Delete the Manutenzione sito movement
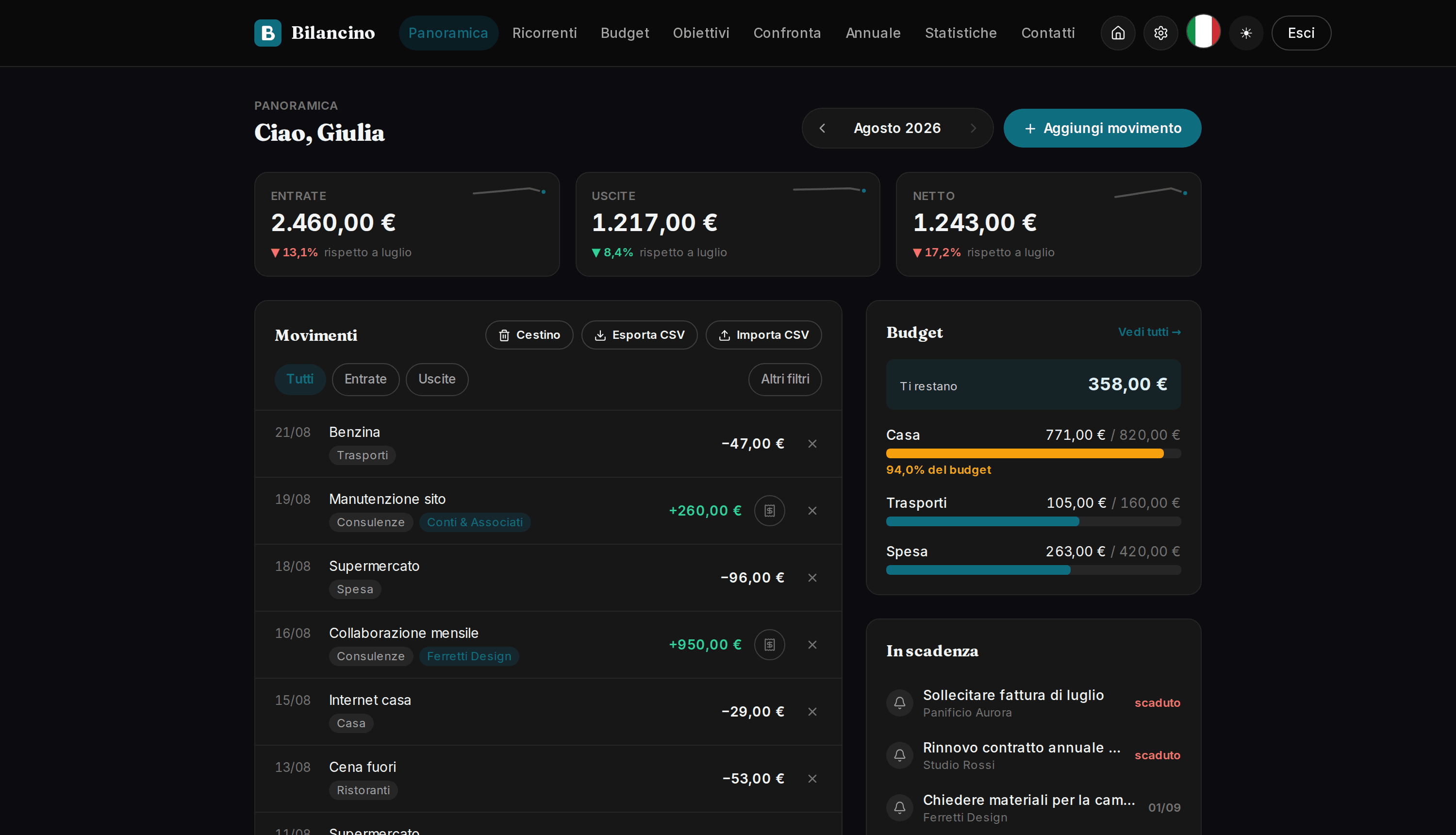The height and width of the screenshot is (835, 1456). click(812, 510)
